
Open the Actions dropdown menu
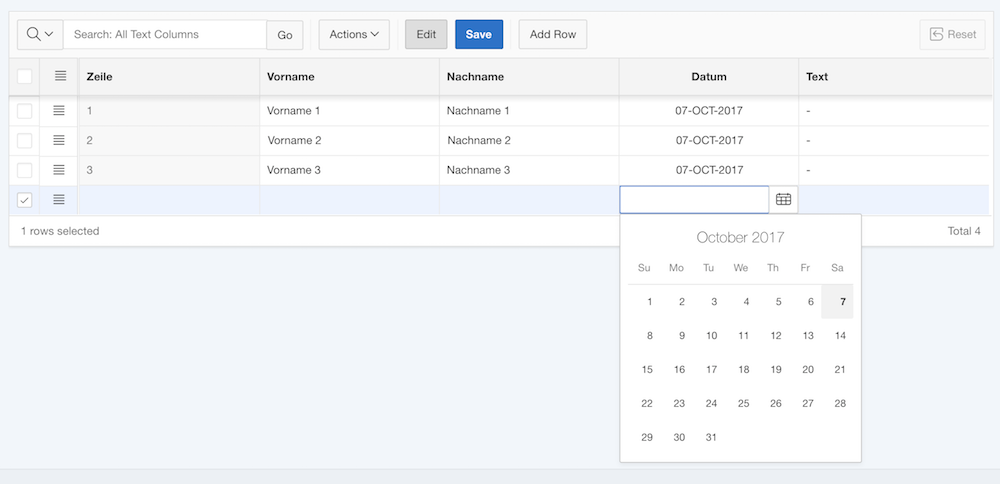[x=354, y=34]
